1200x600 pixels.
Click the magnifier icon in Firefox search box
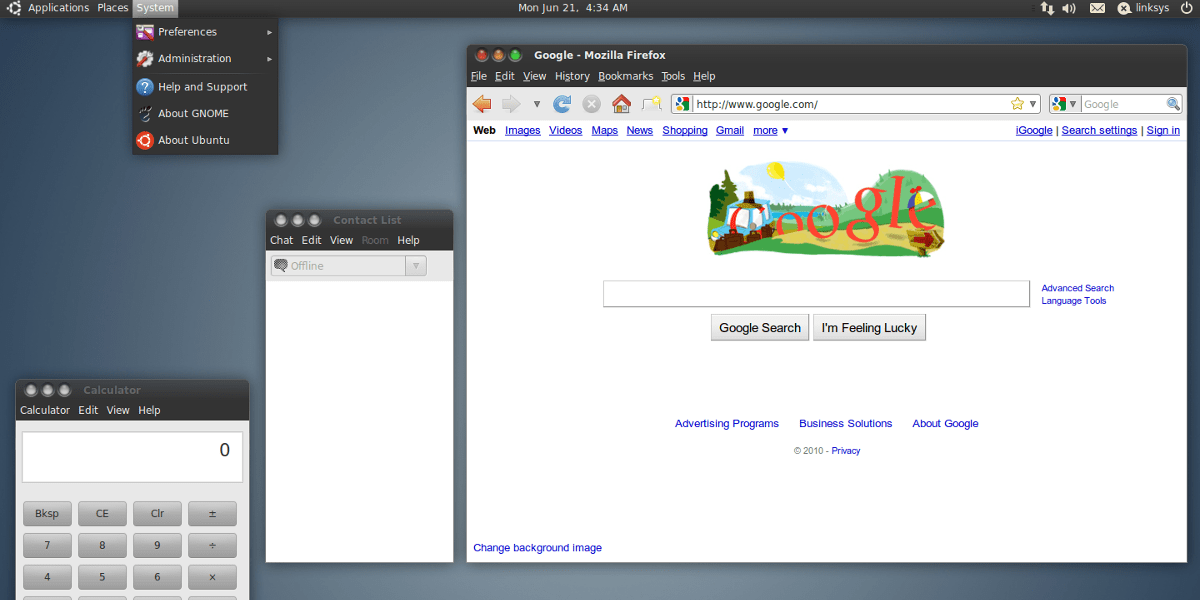pos(1173,104)
